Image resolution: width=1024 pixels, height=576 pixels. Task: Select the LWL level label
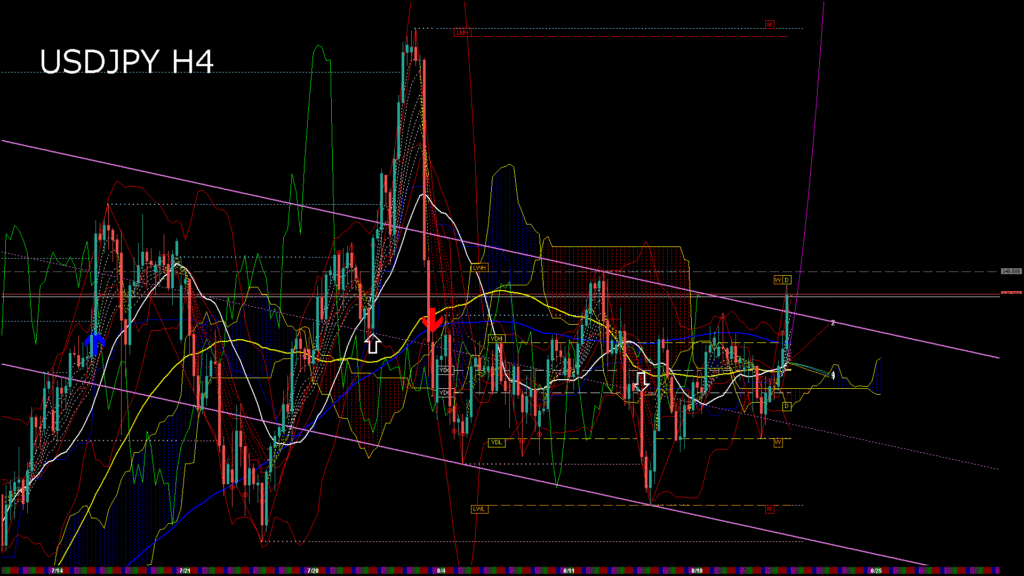(x=480, y=509)
